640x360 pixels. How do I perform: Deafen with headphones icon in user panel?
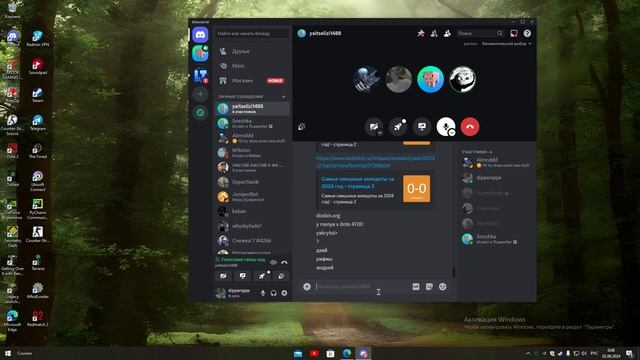(273, 293)
